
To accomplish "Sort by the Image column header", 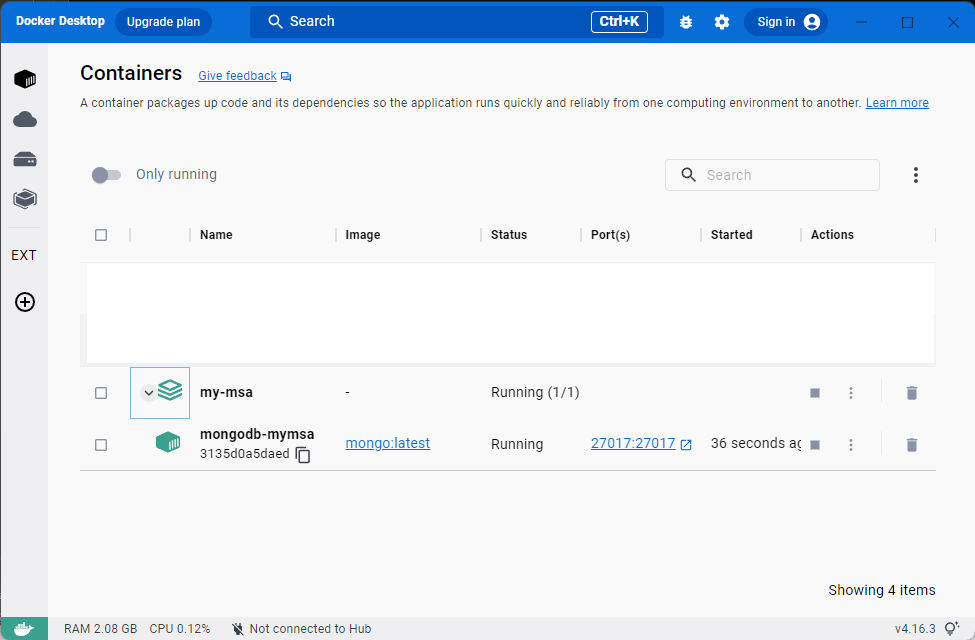I will click(x=363, y=235).
